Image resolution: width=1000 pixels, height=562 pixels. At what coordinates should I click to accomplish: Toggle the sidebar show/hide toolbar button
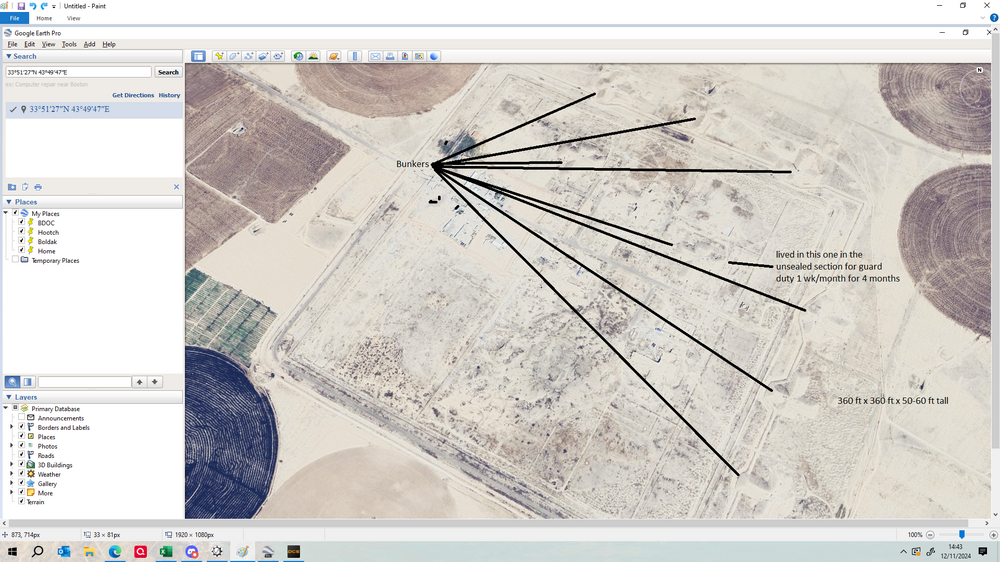pos(198,56)
